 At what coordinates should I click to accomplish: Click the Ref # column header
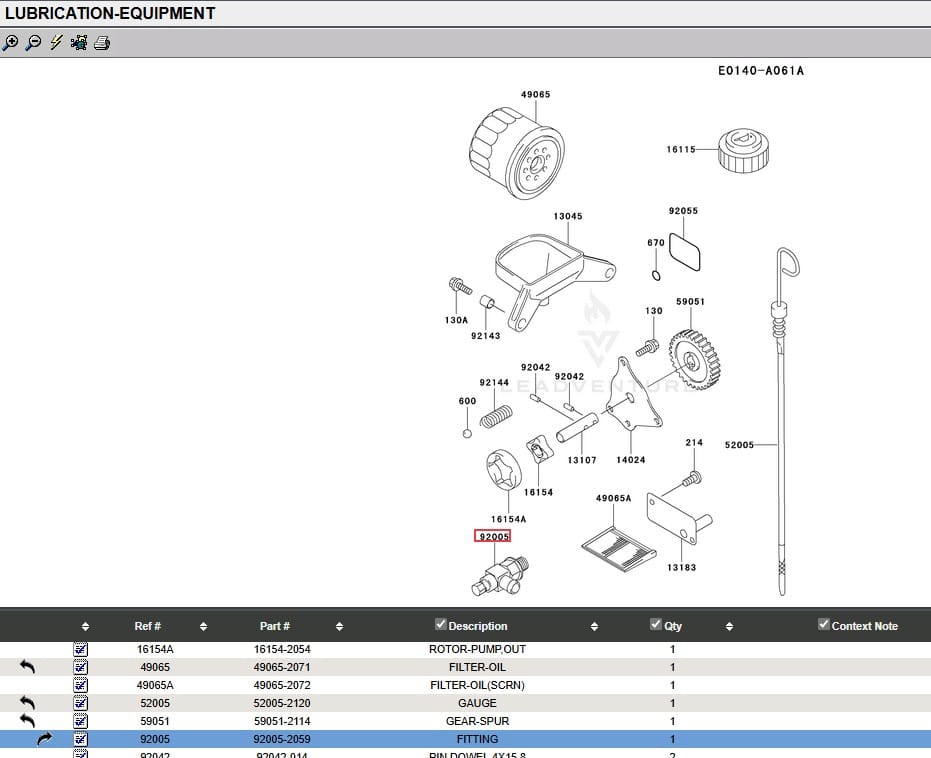147,626
